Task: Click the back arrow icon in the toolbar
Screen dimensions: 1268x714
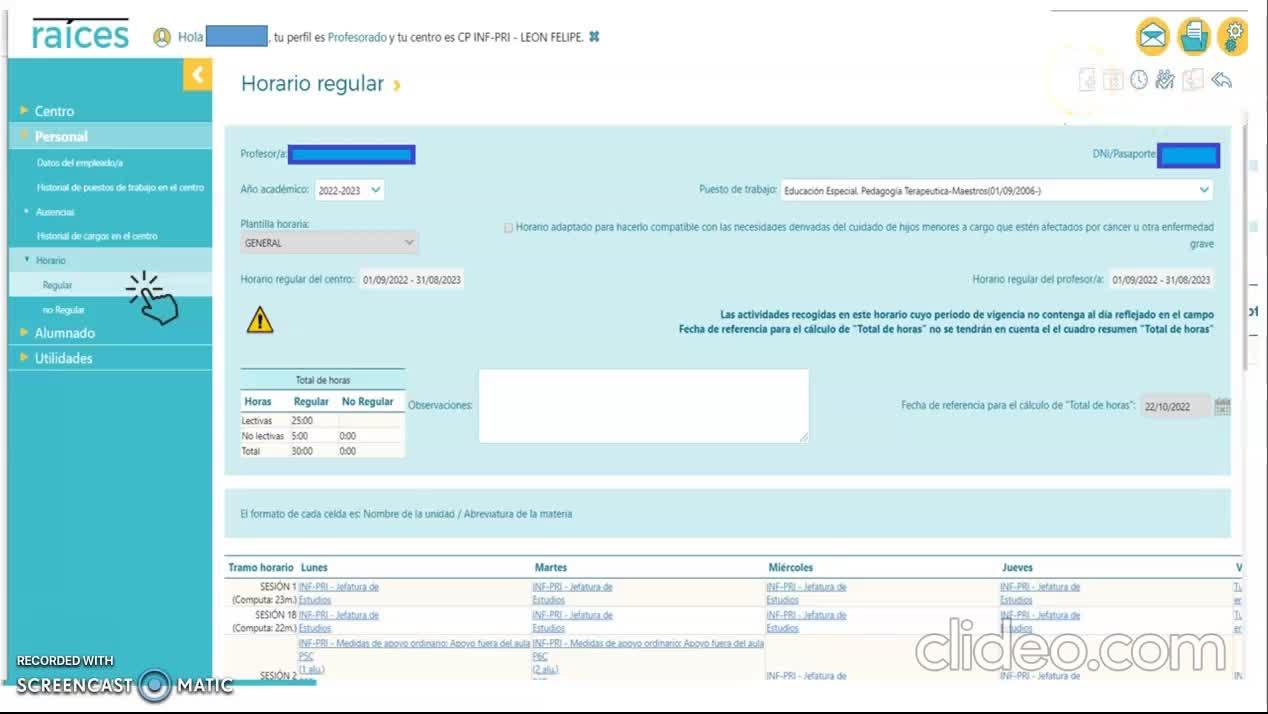Action: pos(1221,81)
